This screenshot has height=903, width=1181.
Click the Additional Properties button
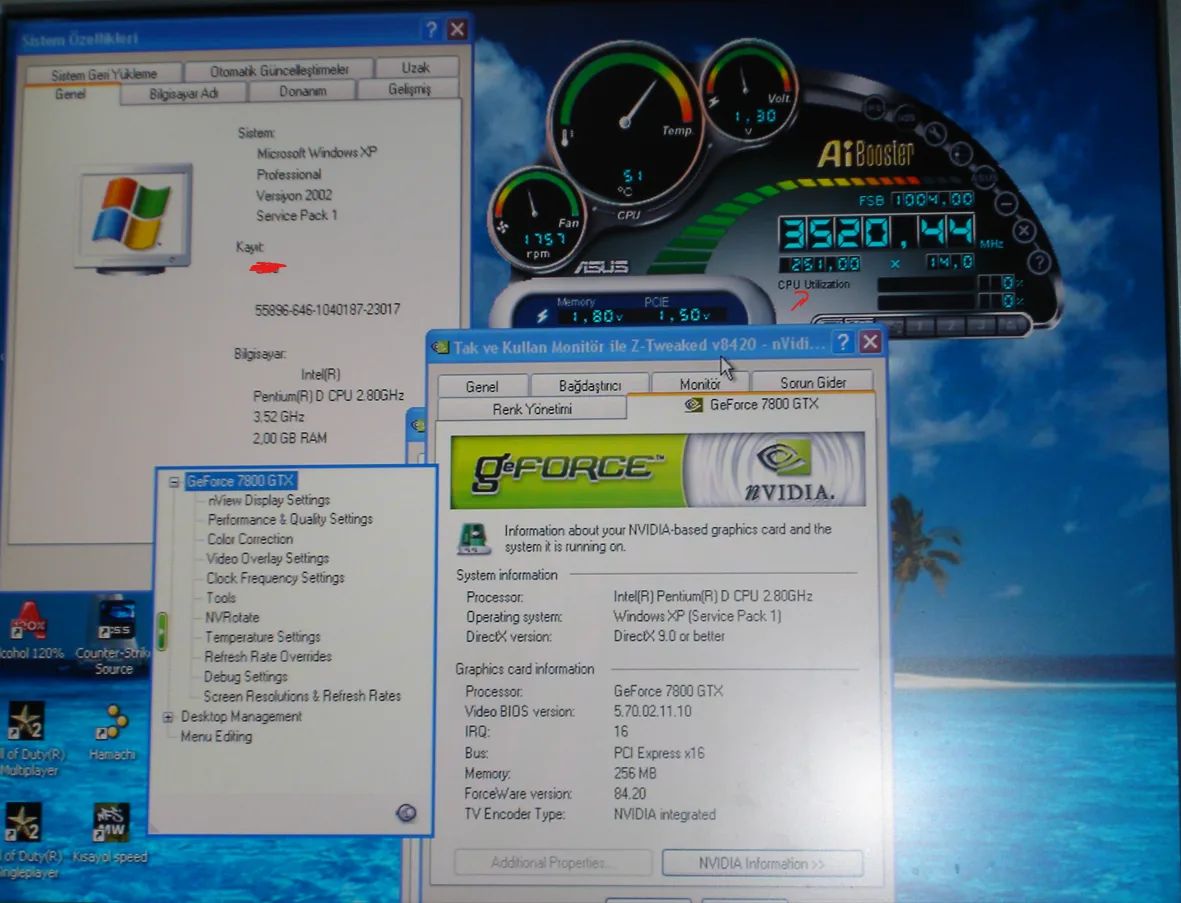(553, 862)
